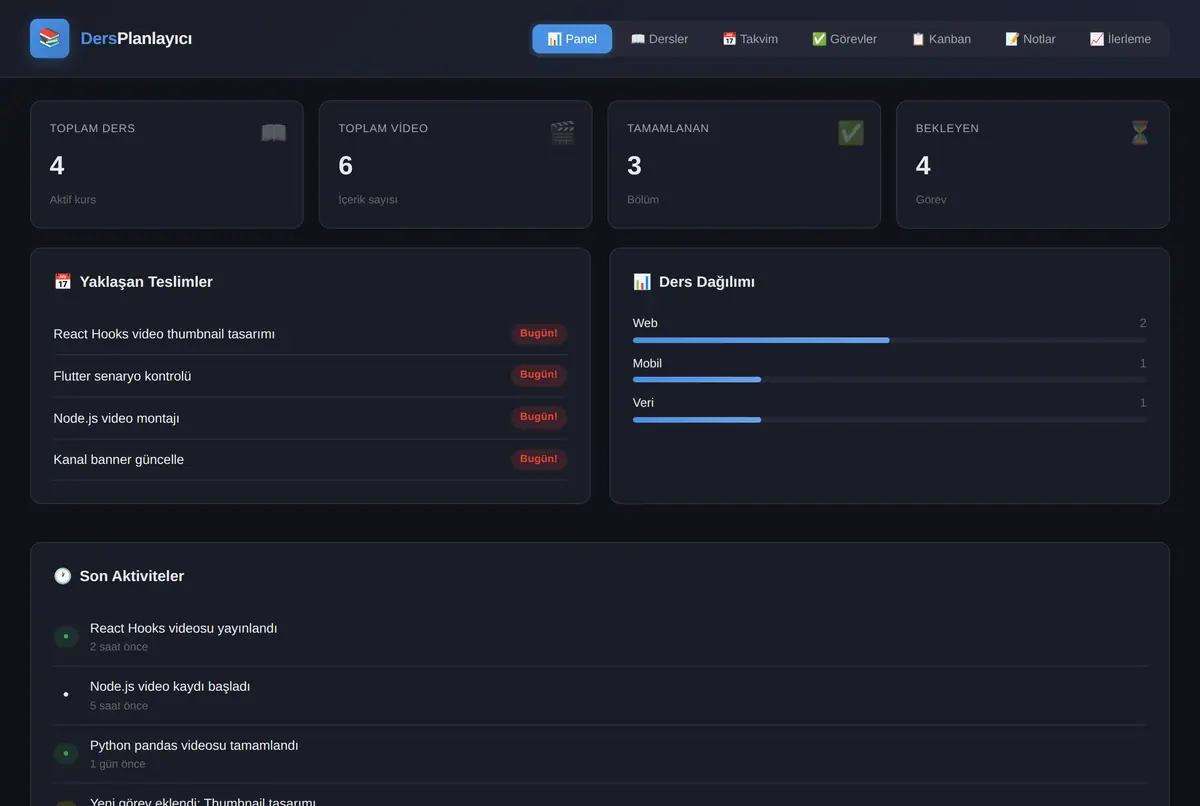
Task: Click the '2 saat önce' timestamp
Action: point(119,647)
